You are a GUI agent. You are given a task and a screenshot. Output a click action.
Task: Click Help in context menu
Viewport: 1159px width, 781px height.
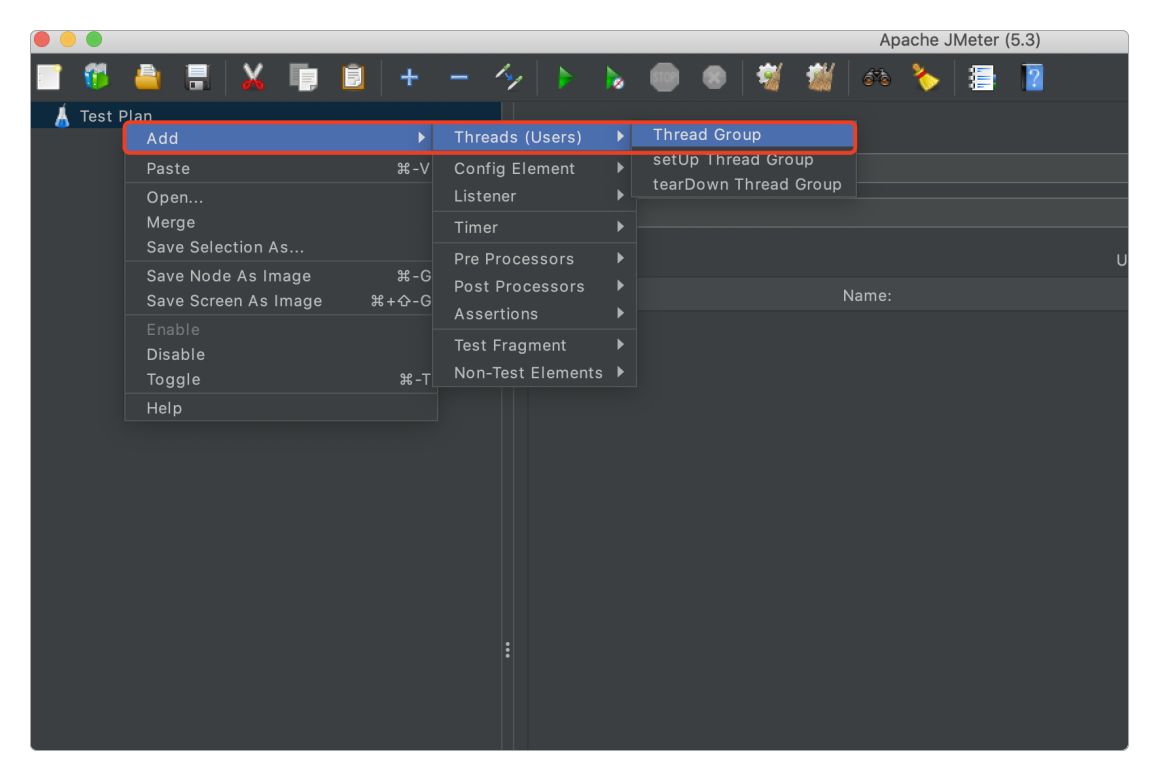coord(279,409)
